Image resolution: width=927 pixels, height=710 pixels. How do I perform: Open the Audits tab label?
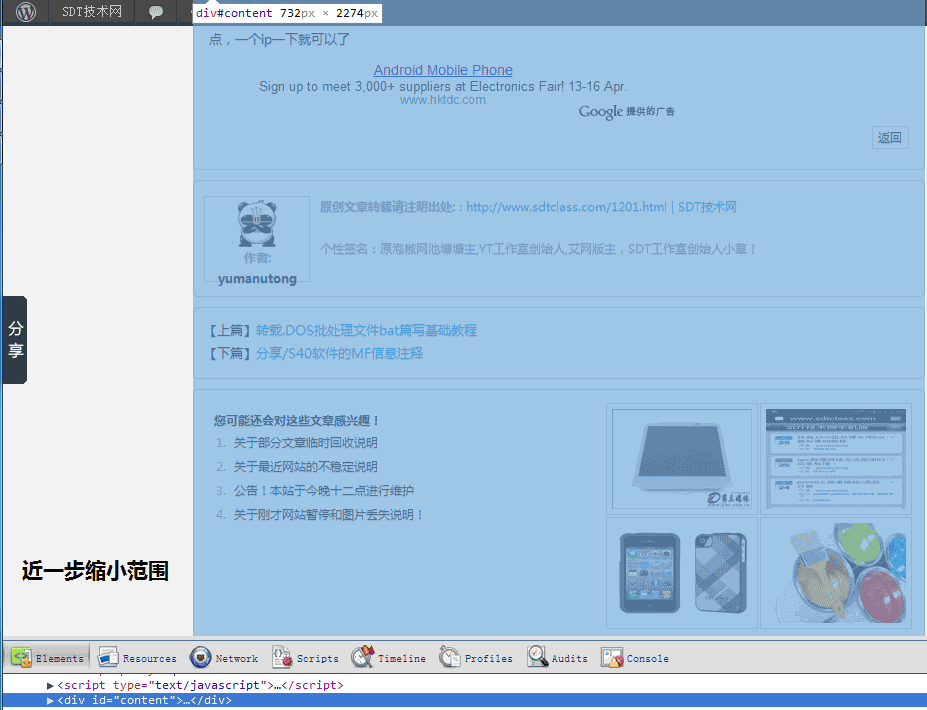tap(570, 659)
